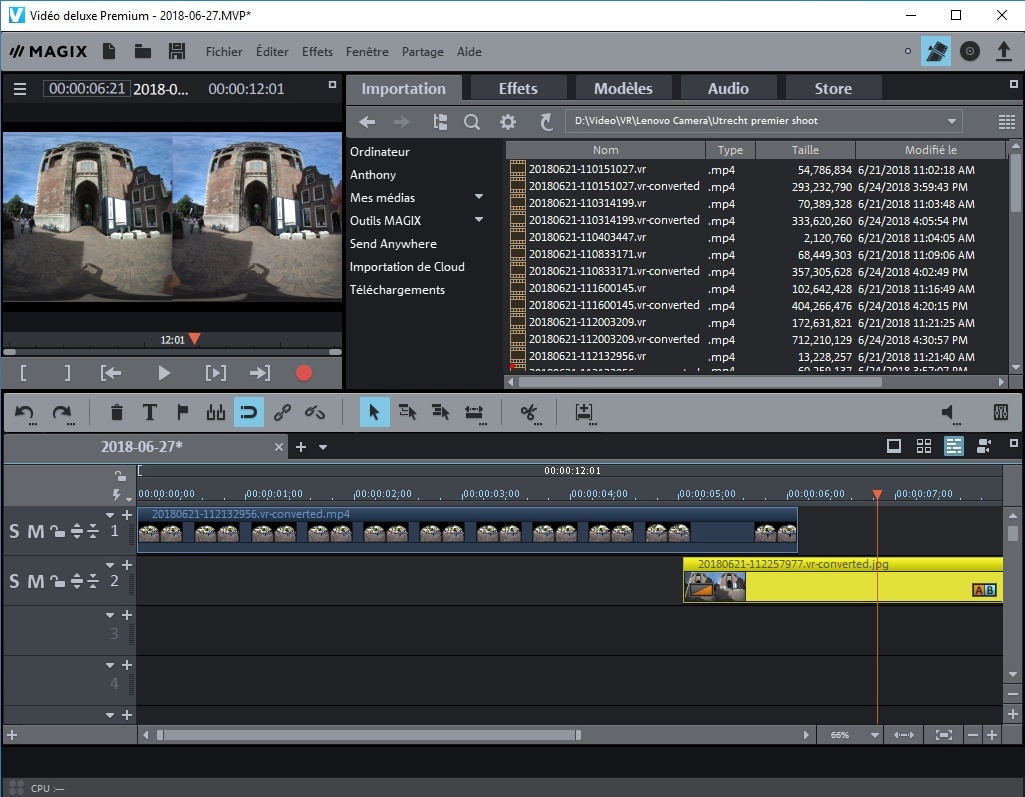Open the timeline zoom percentage dropdown
The height and width of the screenshot is (797, 1025).
tap(875, 735)
